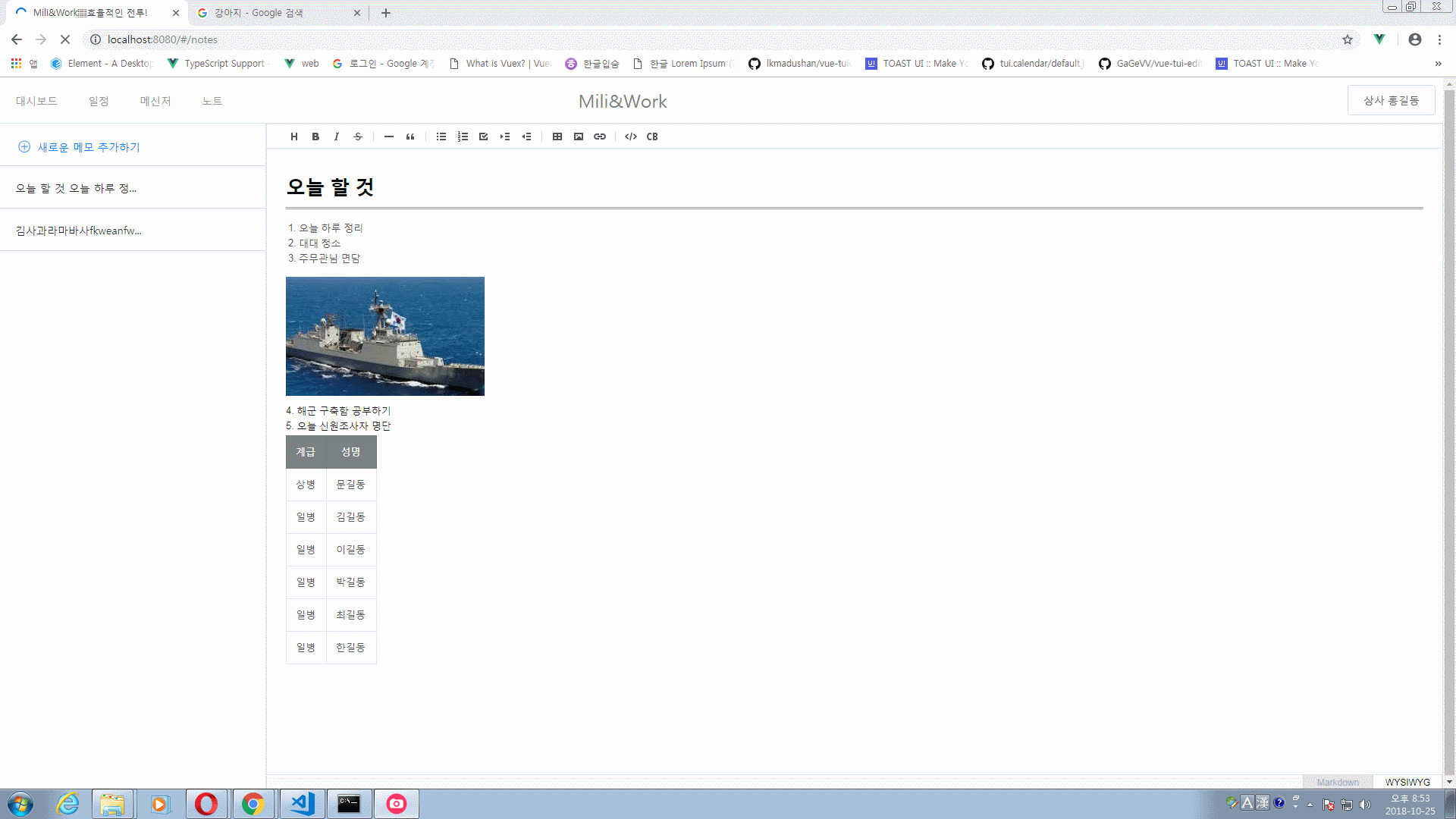Open the bookmarks overflow chevron
Image resolution: width=1456 pixels, height=819 pixels.
click(1438, 64)
